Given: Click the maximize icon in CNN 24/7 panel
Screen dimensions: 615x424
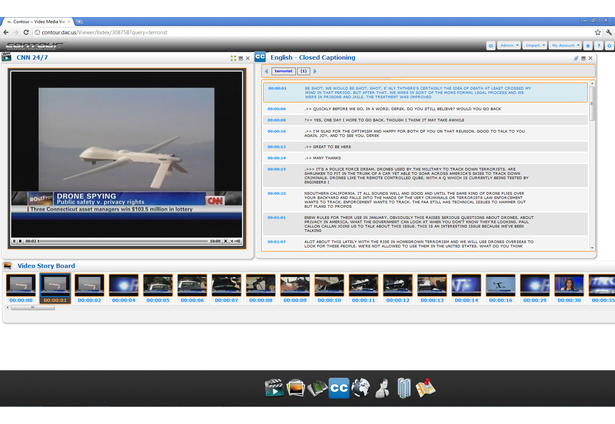Looking at the screenshot, I should tap(241, 58).
